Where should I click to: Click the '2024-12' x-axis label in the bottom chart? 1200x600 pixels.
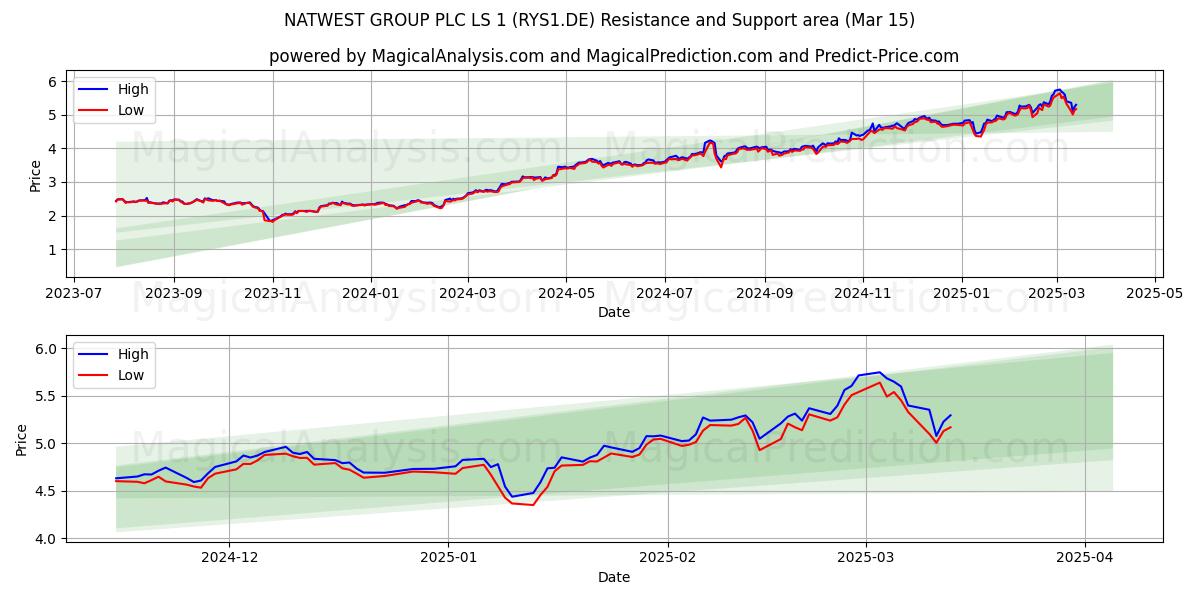[230, 560]
